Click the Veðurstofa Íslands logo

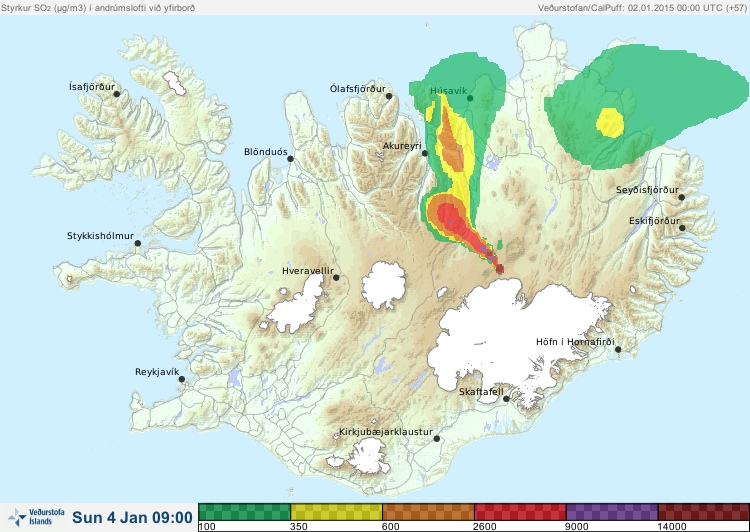(37, 517)
